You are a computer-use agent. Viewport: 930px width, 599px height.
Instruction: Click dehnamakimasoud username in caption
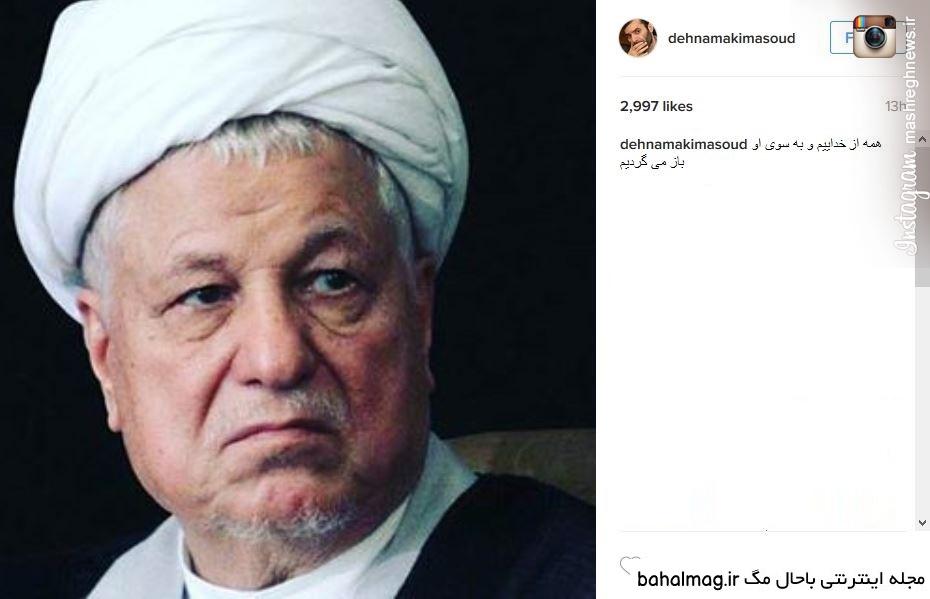(683, 144)
